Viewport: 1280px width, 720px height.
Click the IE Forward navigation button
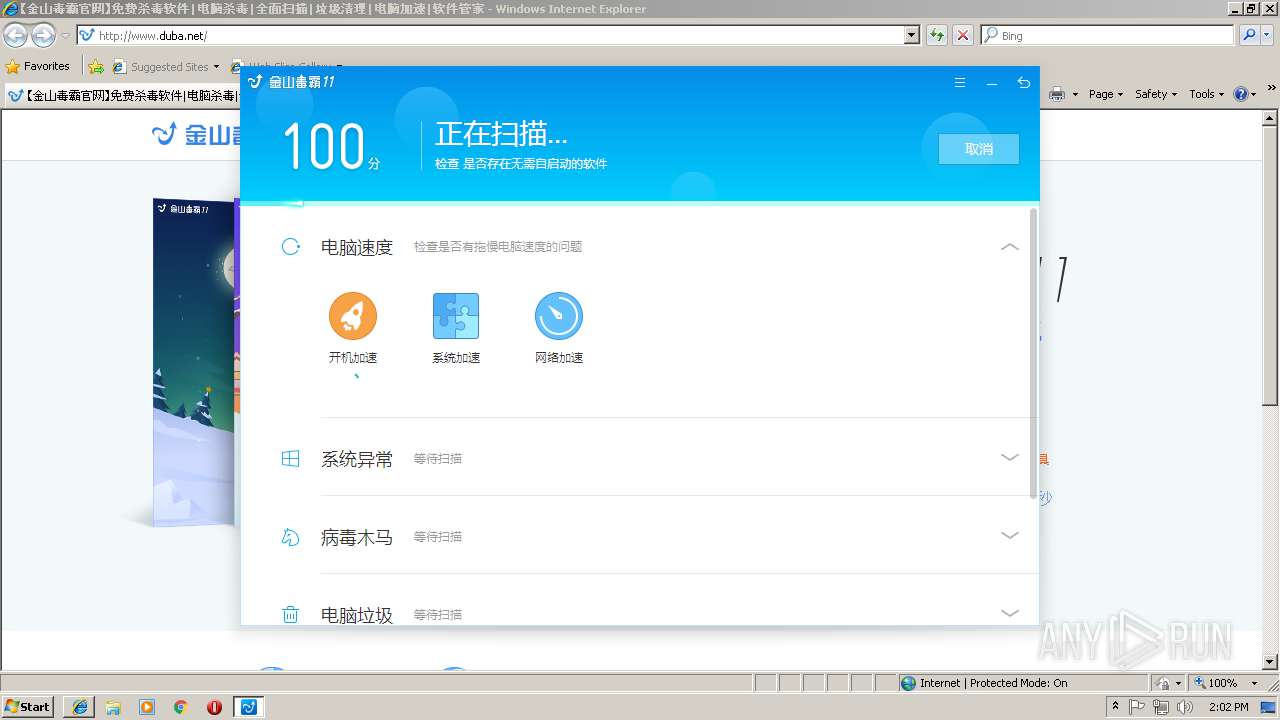[x=43, y=36]
